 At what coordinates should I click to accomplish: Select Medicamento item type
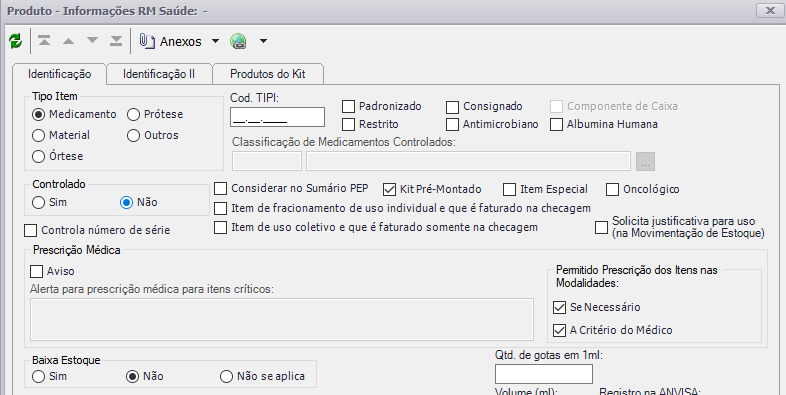39,114
